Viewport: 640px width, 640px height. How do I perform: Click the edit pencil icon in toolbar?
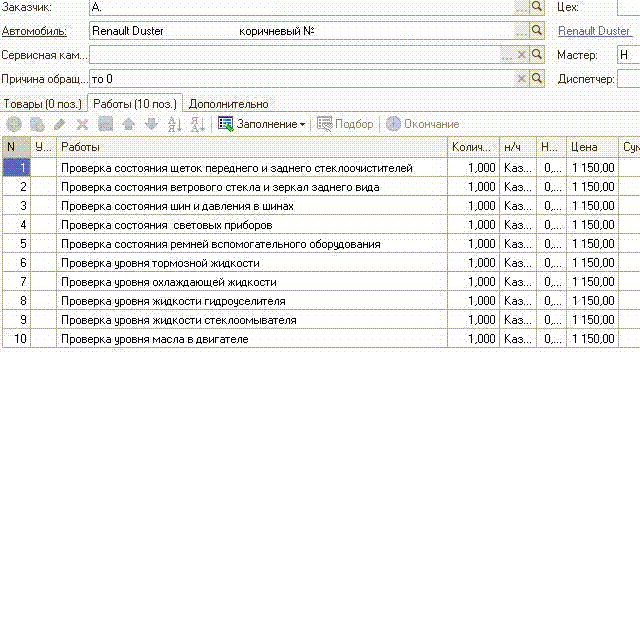[x=60, y=124]
